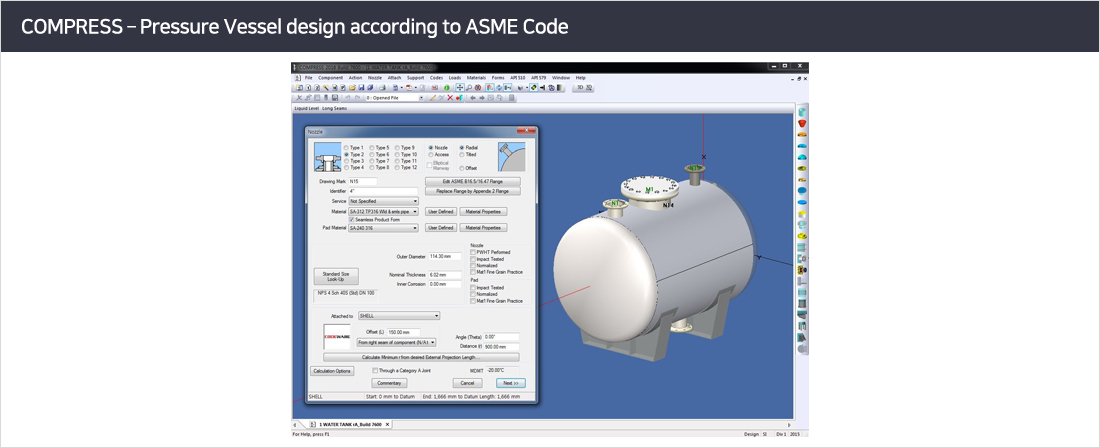
Task: Click the Open folder toolbar icon
Action: [x=352, y=88]
